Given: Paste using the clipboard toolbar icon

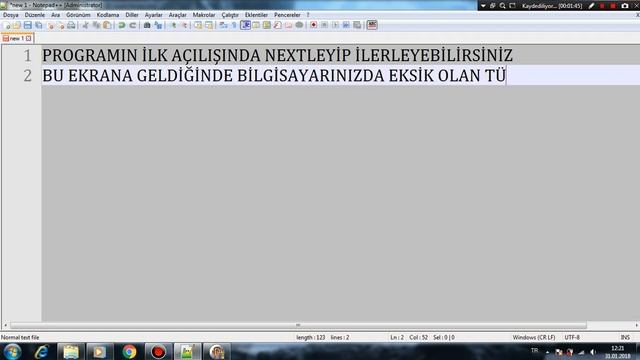Looking at the screenshot, I should [107, 25].
